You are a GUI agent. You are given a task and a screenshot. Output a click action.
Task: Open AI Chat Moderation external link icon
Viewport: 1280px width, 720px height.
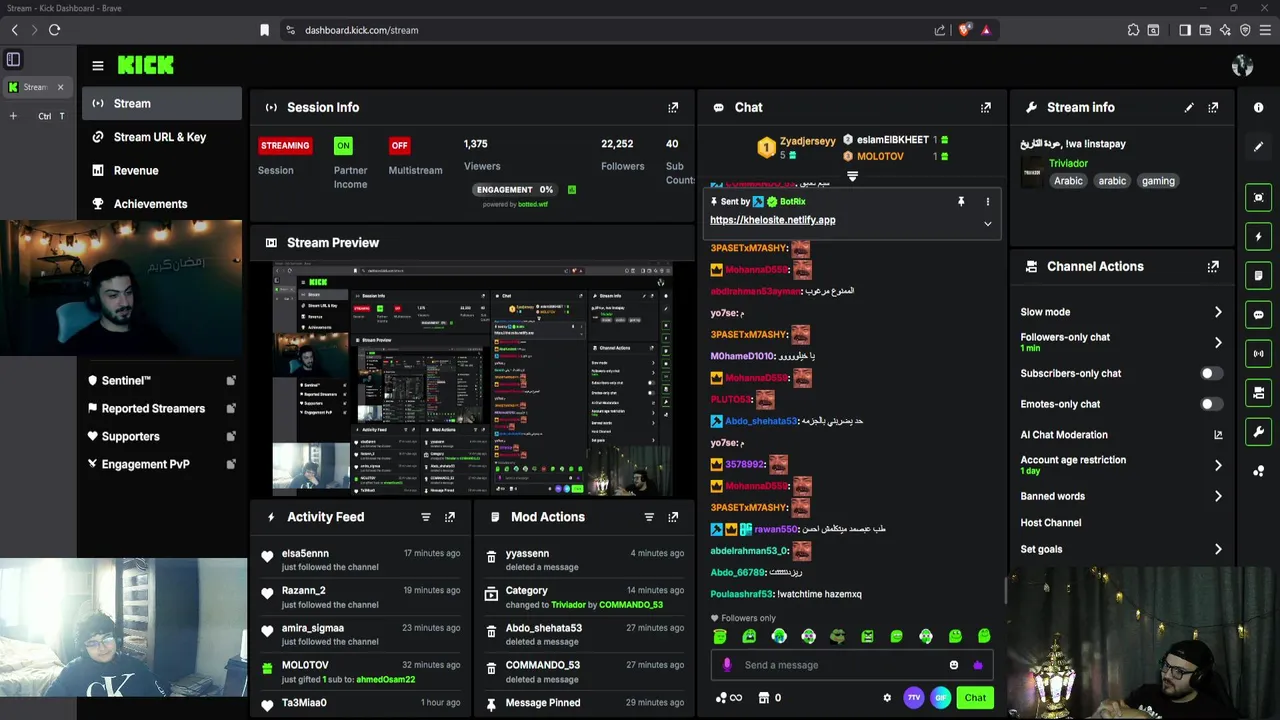1218,435
